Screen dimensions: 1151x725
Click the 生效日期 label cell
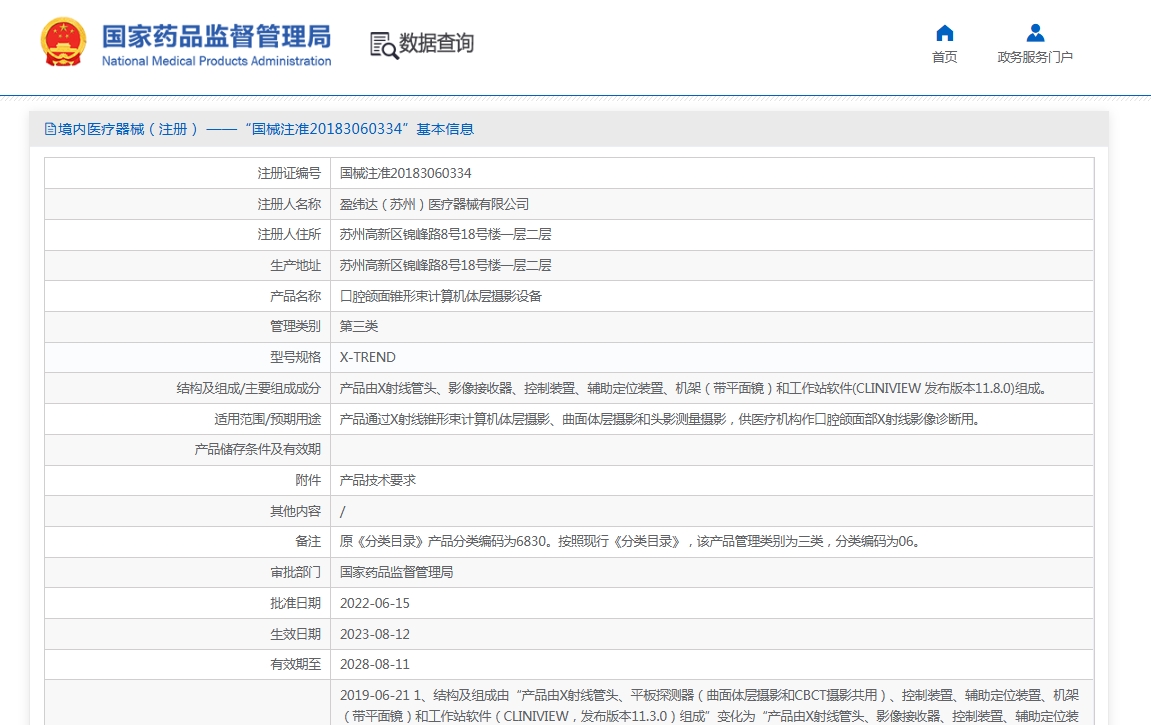click(x=188, y=634)
